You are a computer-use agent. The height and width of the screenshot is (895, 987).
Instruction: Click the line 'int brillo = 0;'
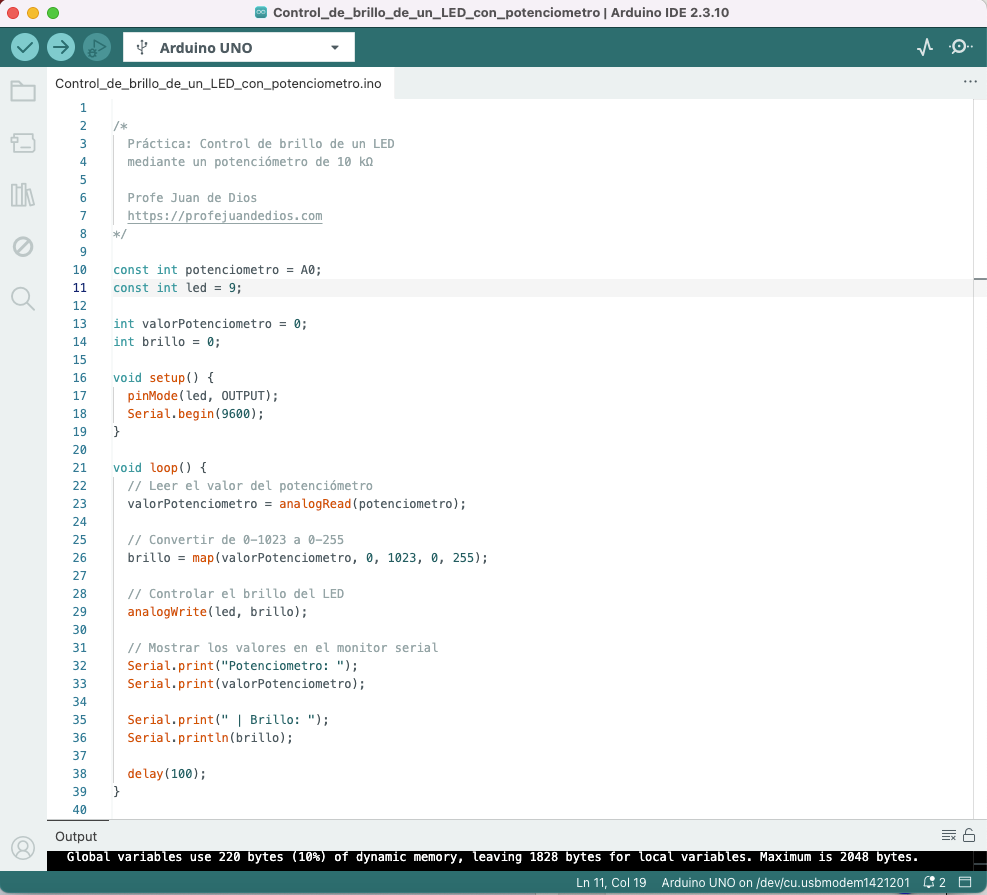coord(167,342)
